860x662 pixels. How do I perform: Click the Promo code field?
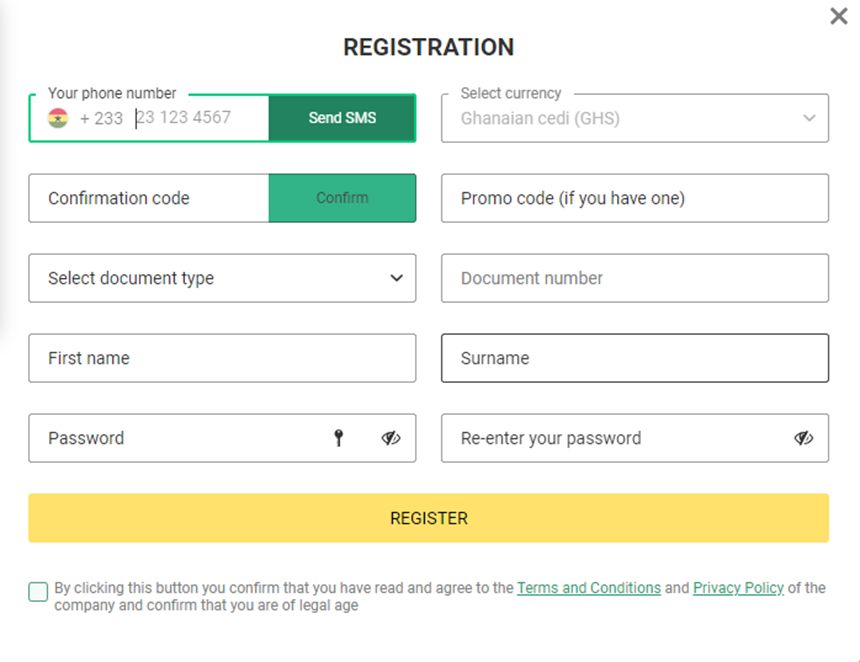pos(635,198)
